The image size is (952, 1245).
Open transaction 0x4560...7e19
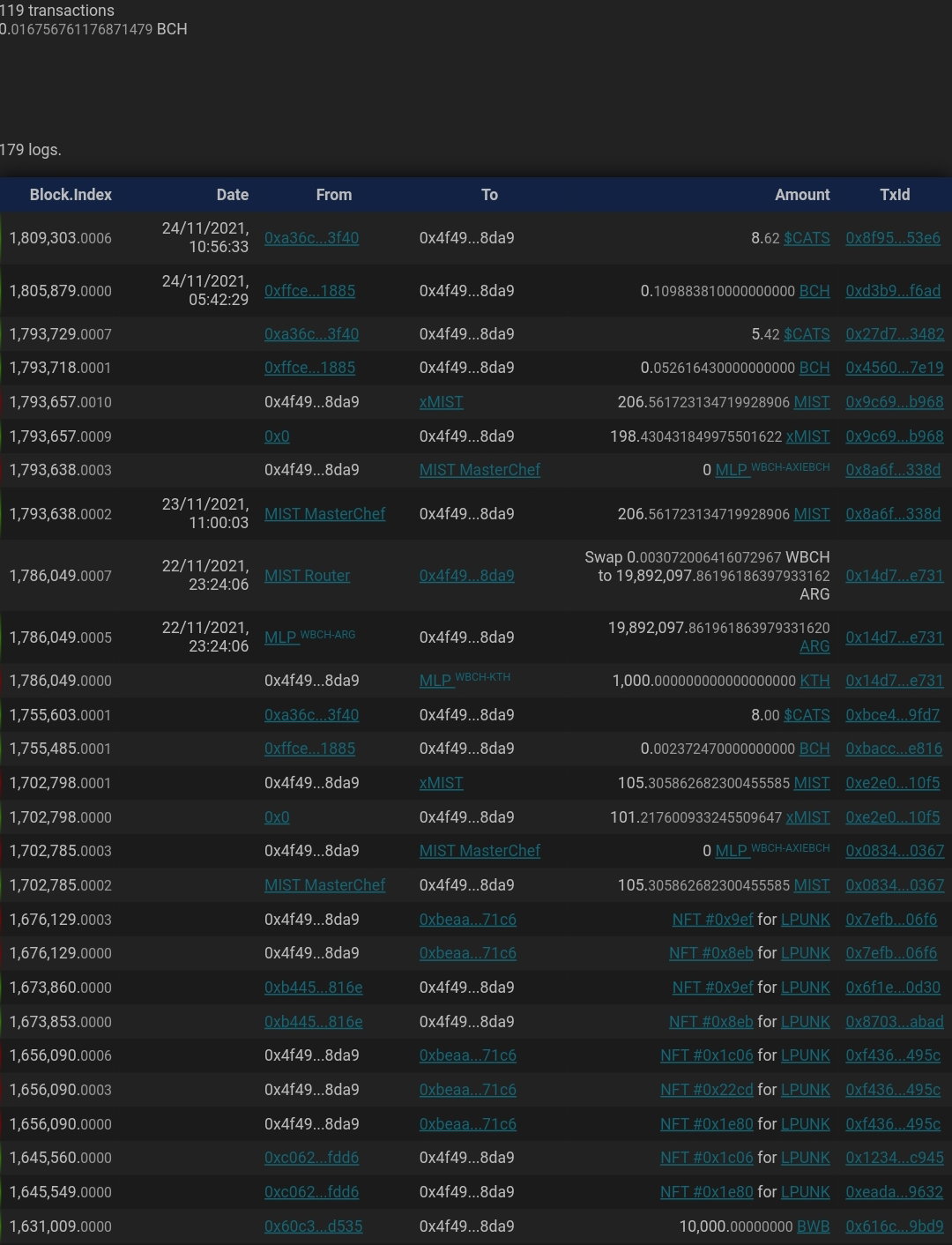[x=894, y=368]
